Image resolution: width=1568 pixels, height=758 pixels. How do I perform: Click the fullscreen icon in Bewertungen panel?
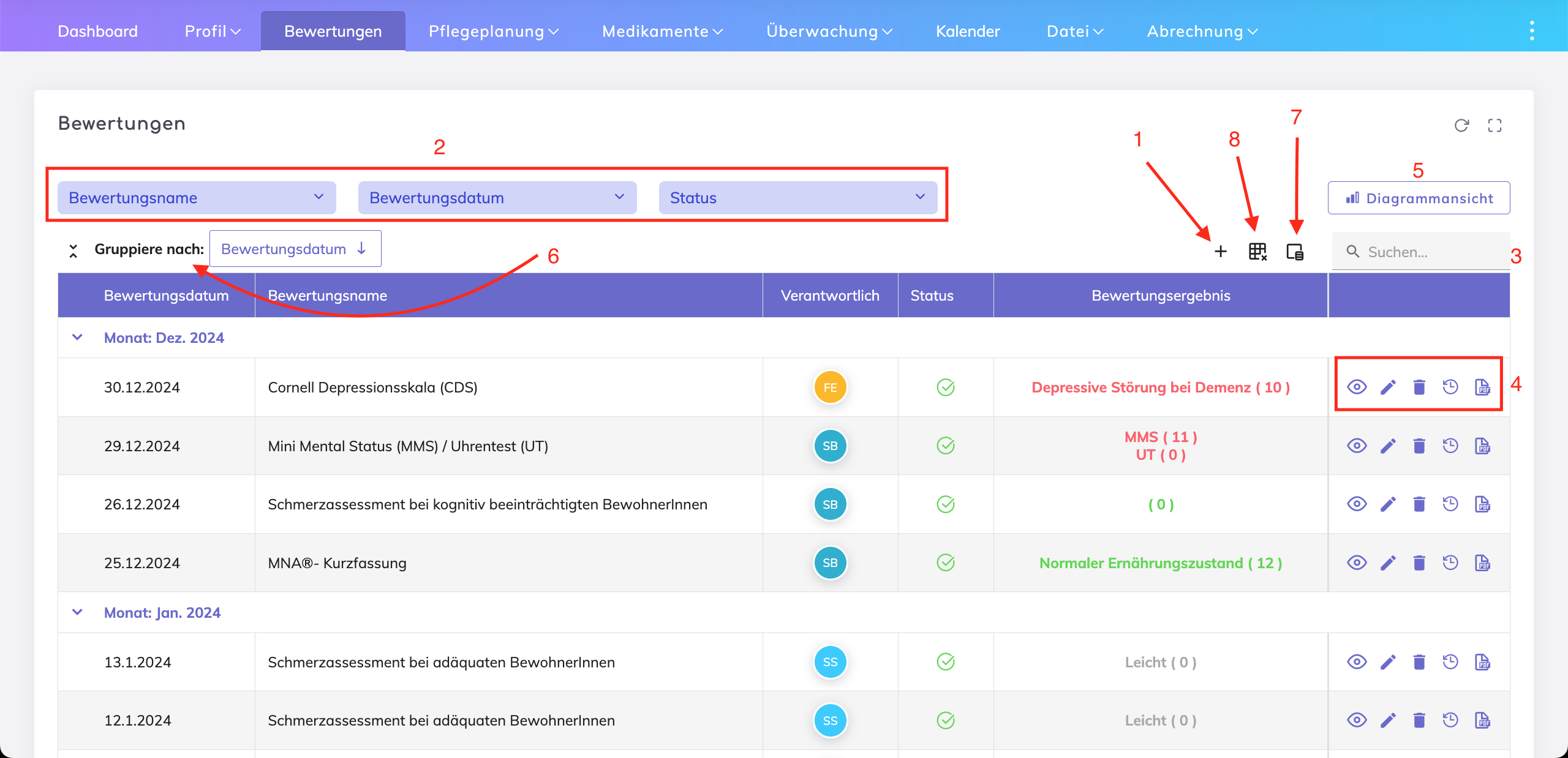coord(1494,126)
